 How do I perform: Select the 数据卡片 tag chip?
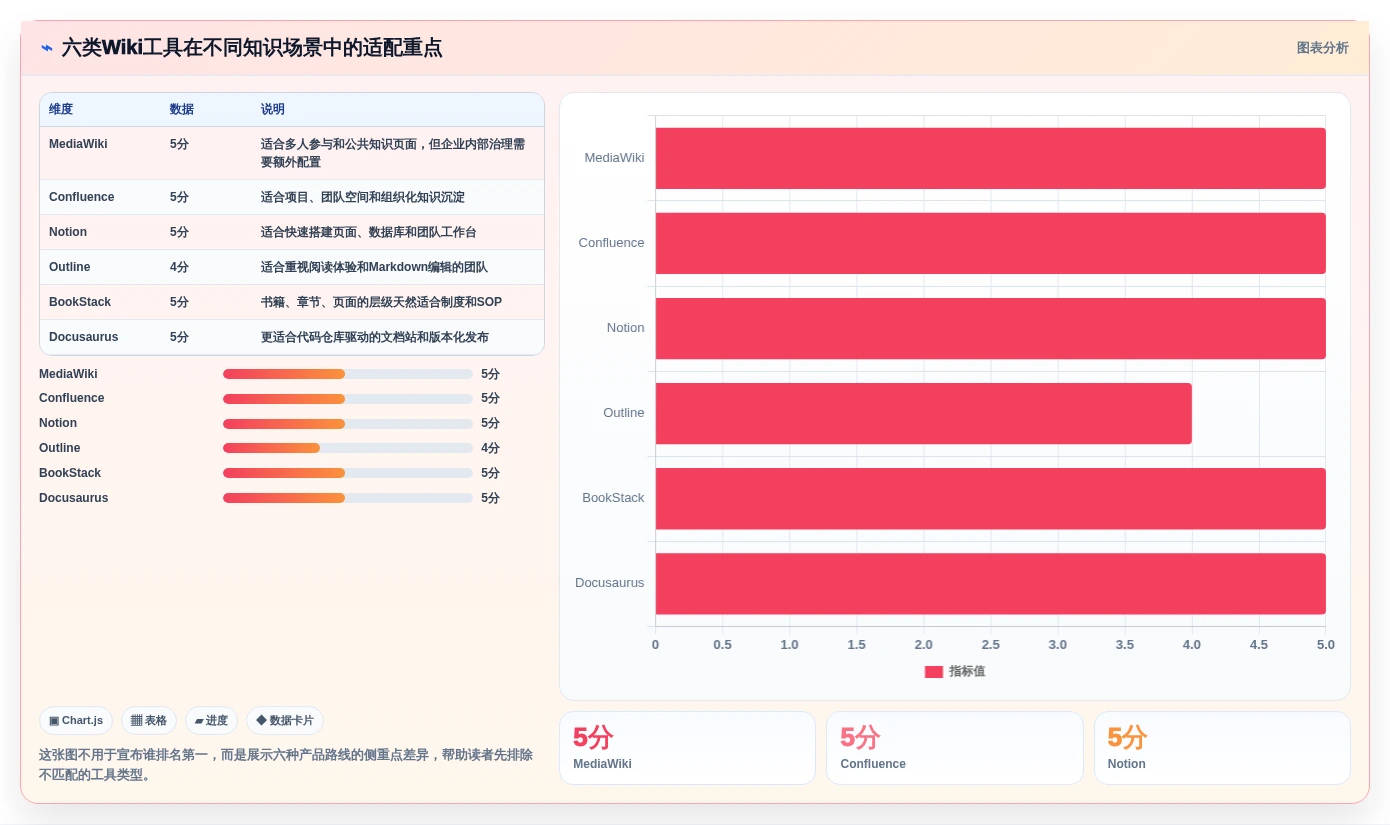click(x=285, y=720)
